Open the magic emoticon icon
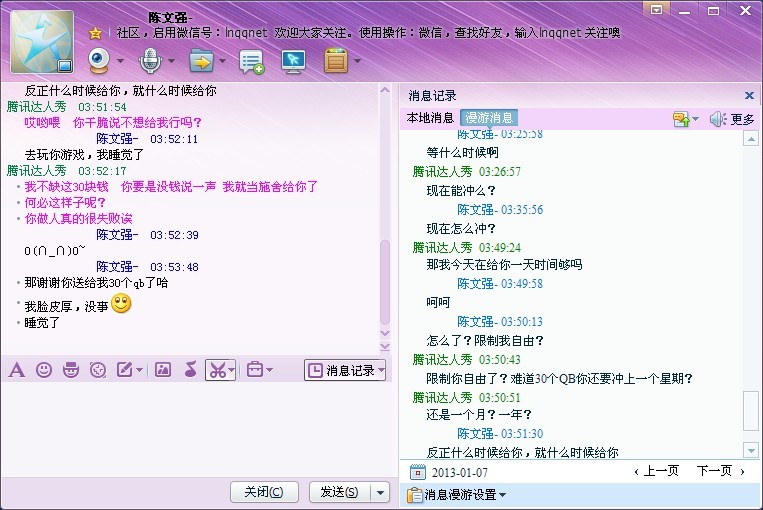The width and height of the screenshot is (763, 510). pyautogui.click(x=71, y=370)
